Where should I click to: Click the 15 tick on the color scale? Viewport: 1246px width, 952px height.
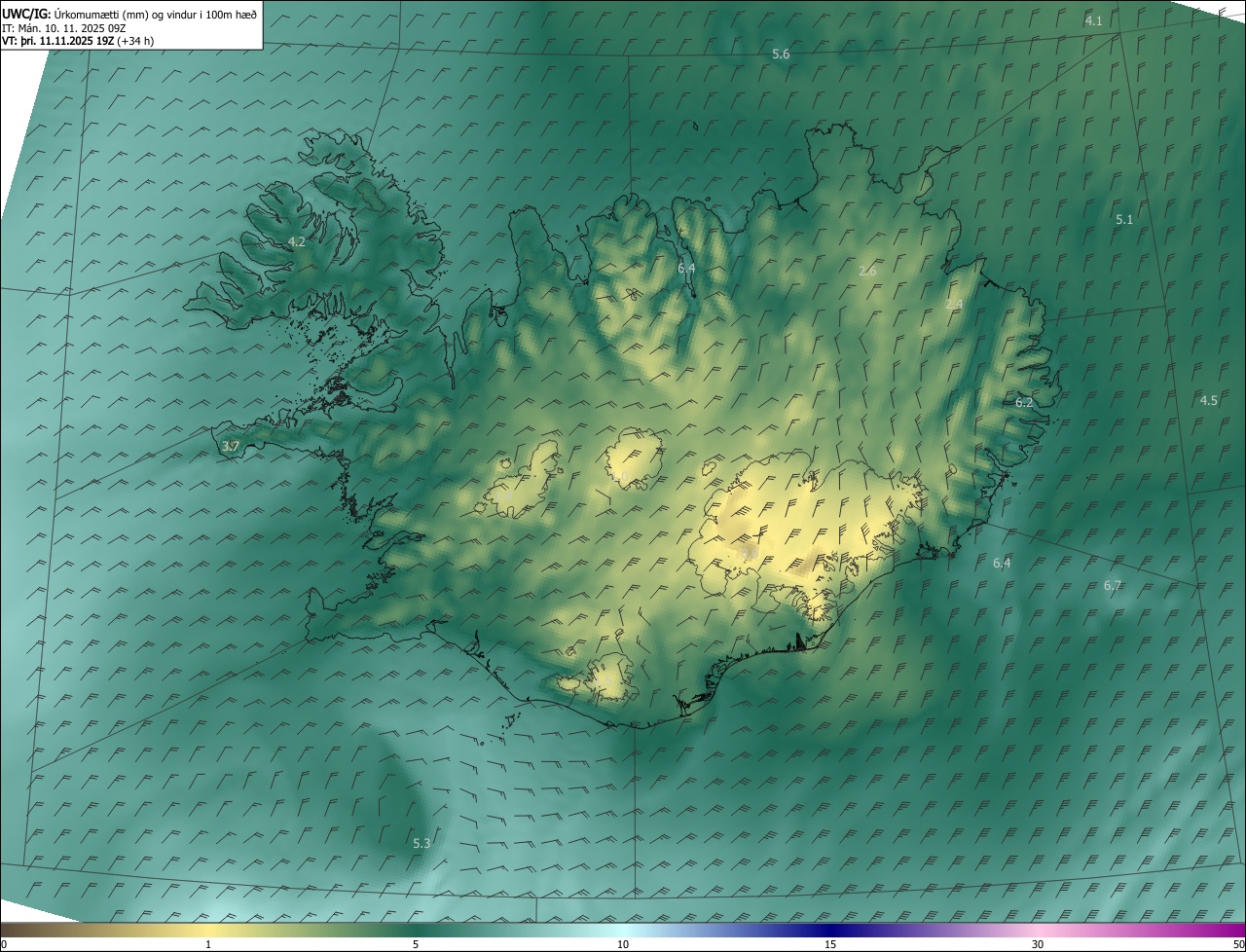pyautogui.click(x=830, y=944)
